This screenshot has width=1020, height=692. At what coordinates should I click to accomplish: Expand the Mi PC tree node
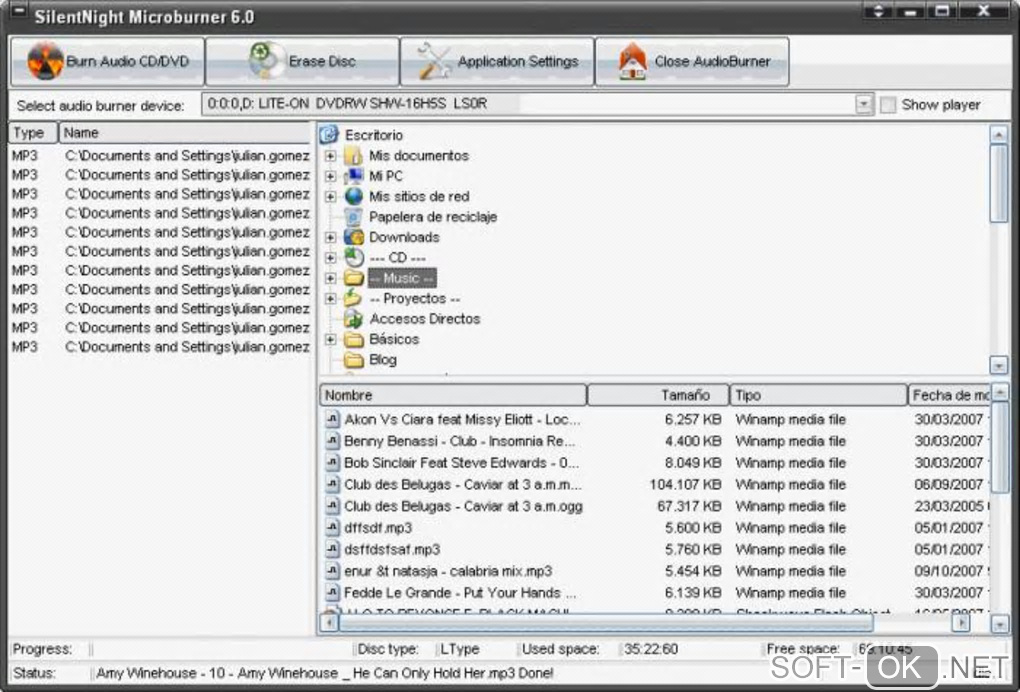coord(330,176)
